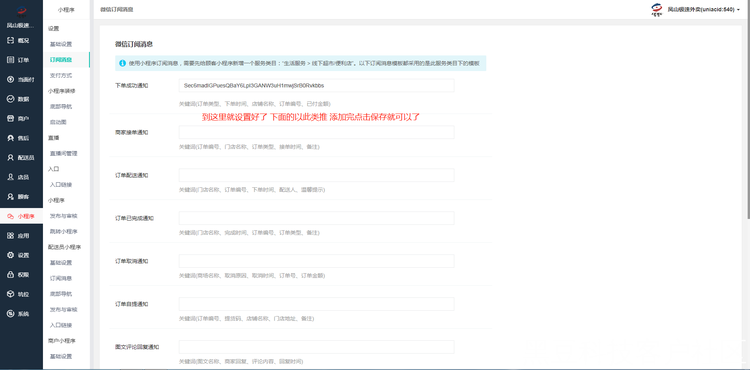Click the 小程序 header above the submenu

[x=66, y=10]
